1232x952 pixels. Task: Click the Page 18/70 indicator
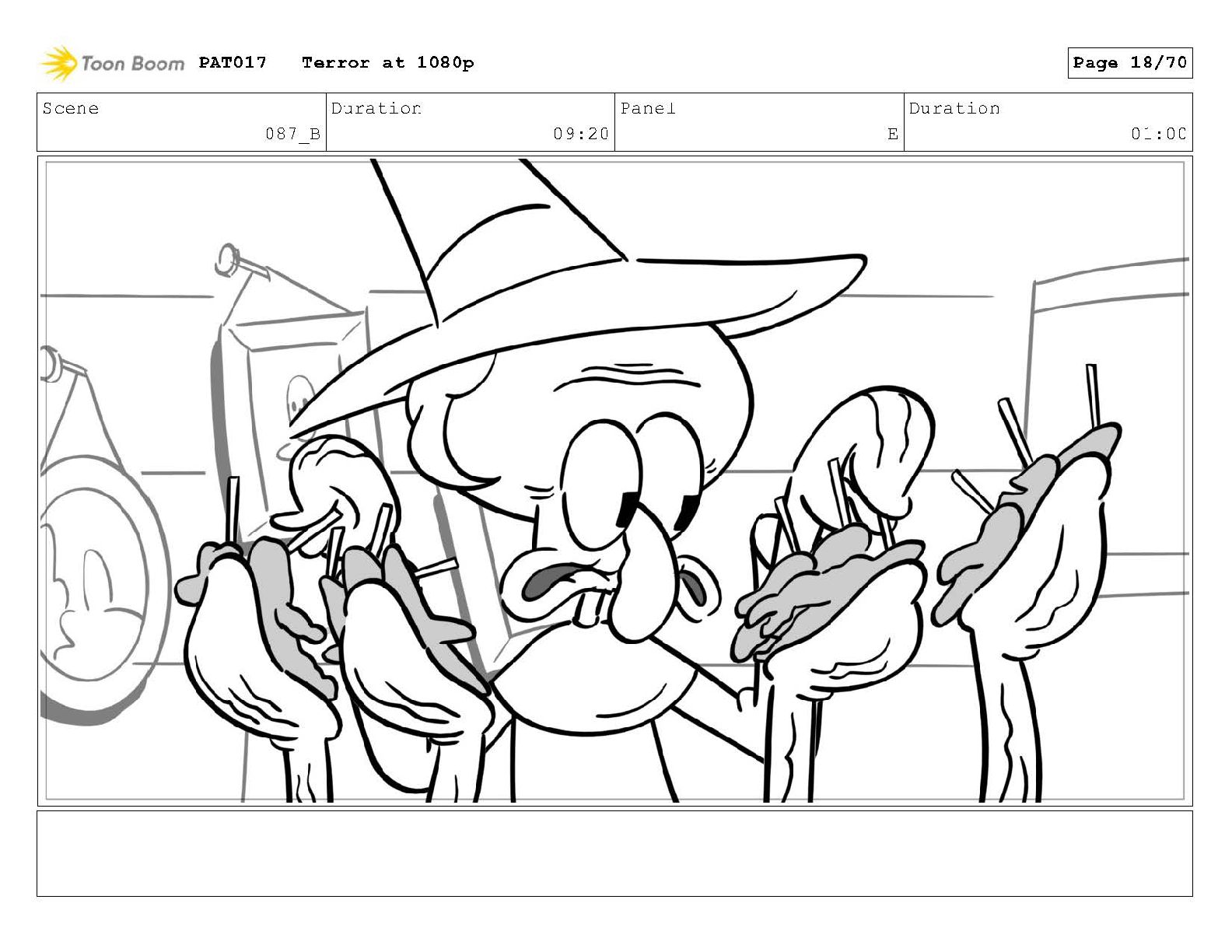1129,63
